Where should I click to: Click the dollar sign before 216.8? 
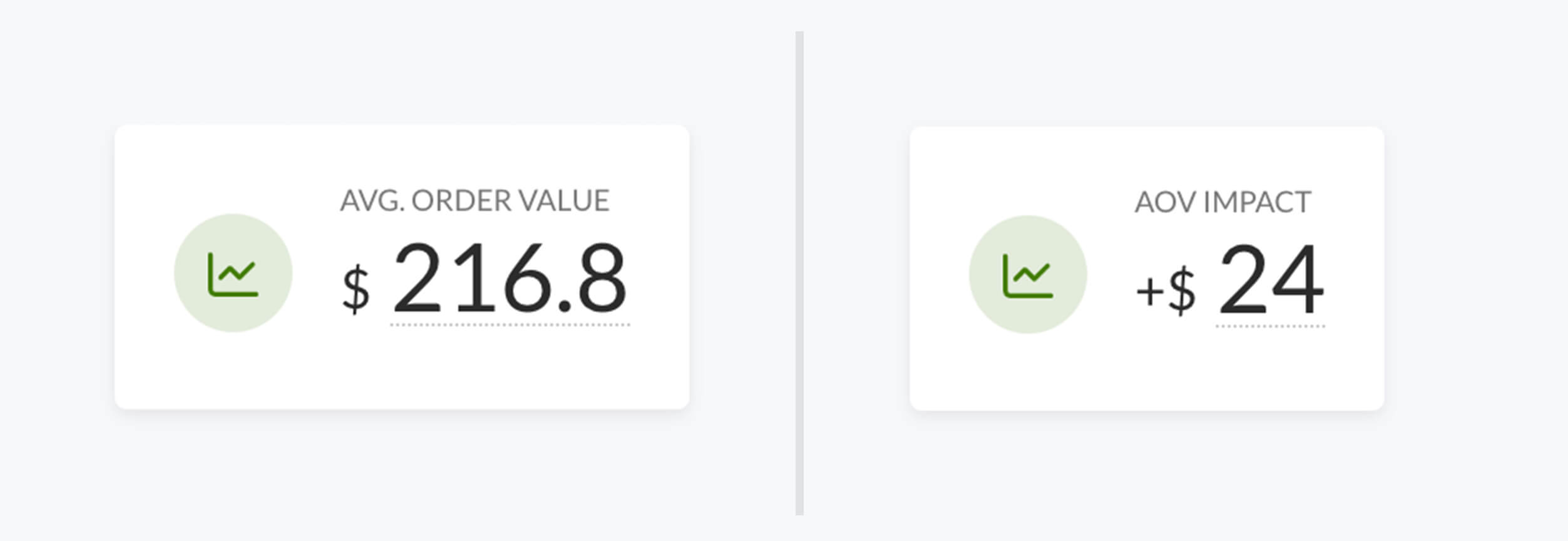[x=356, y=289]
